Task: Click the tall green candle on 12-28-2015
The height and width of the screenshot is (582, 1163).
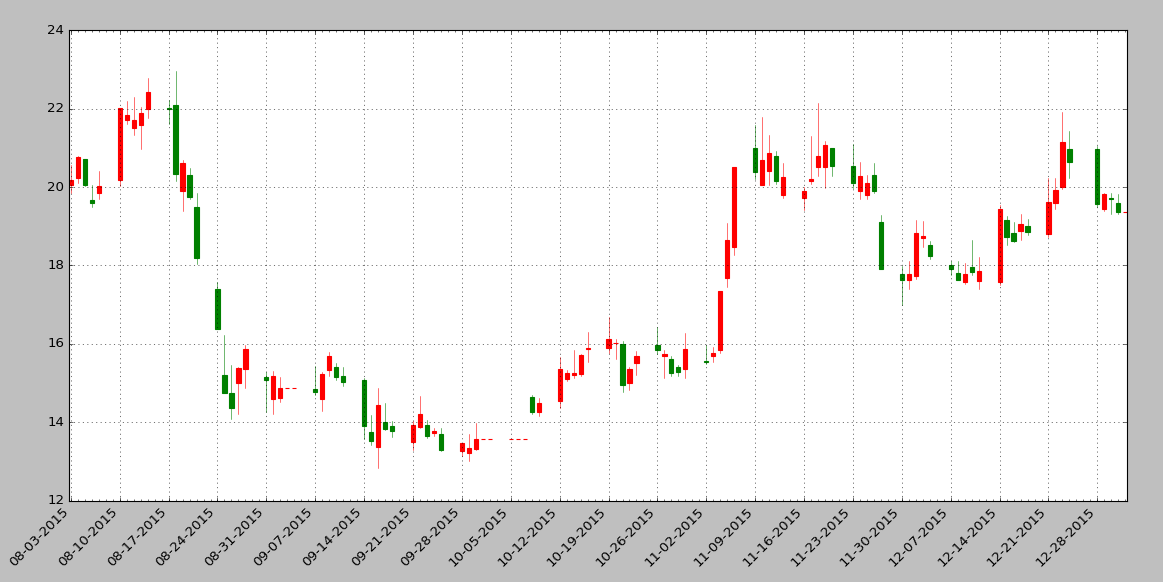Action: (1097, 177)
